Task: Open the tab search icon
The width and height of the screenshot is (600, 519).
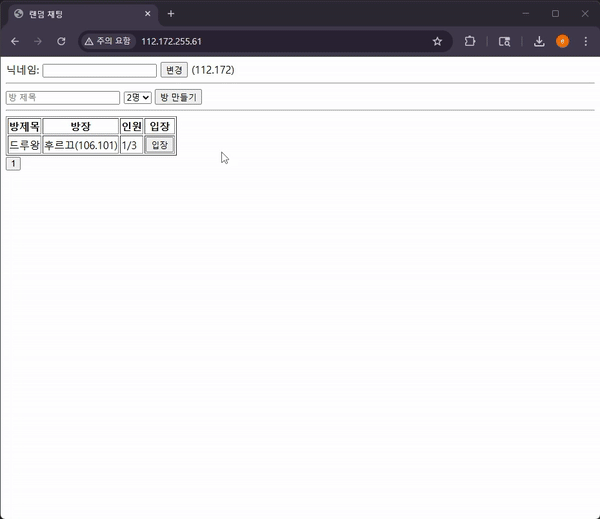Action: [504, 41]
